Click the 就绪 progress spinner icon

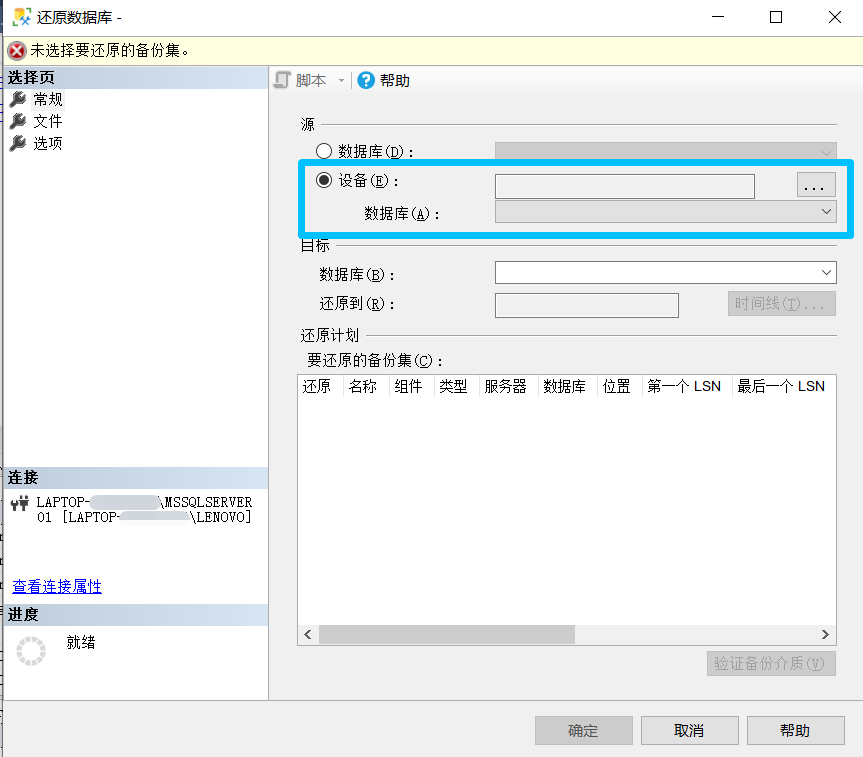tap(30, 650)
